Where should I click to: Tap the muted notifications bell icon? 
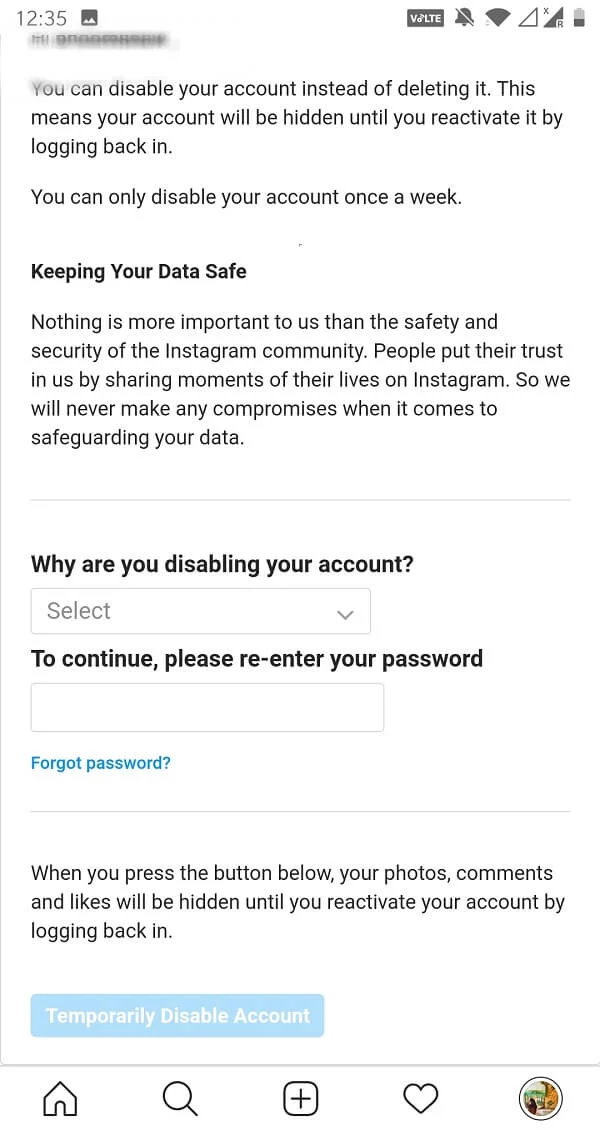pos(463,17)
